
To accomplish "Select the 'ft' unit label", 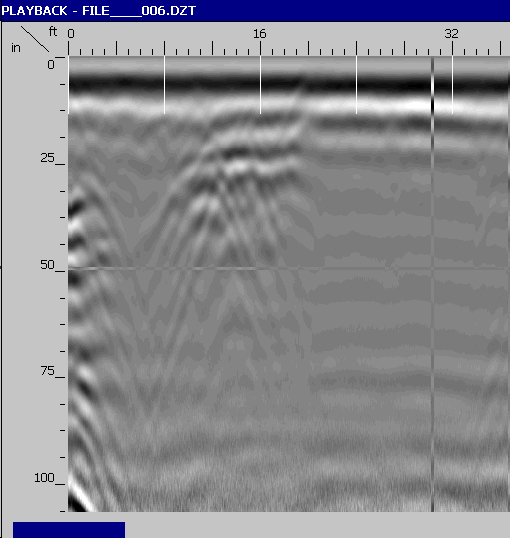I will click(x=53, y=32).
